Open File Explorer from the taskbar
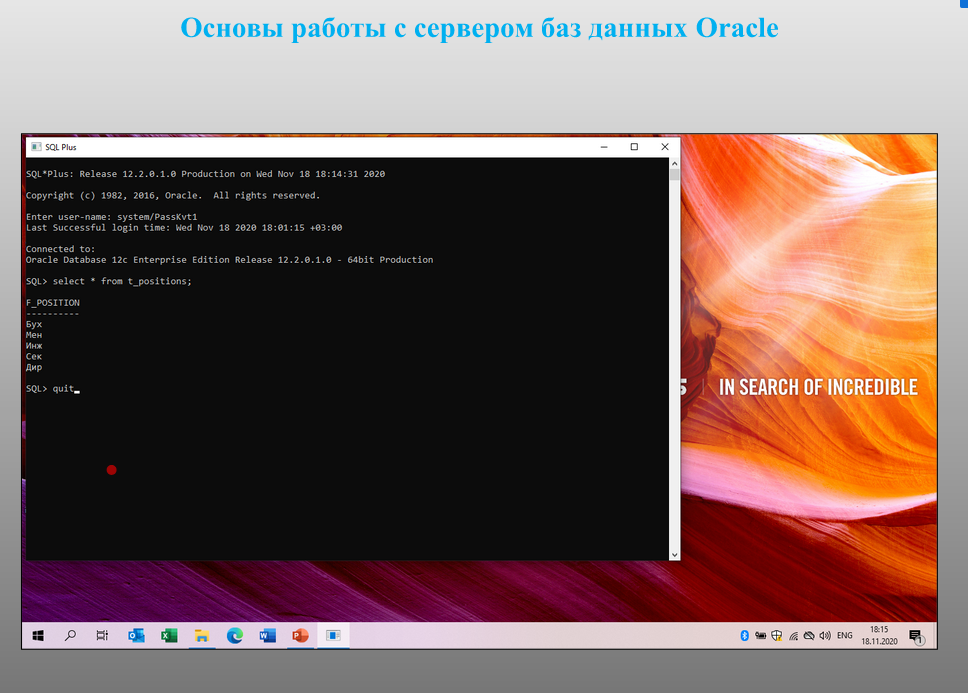968x693 pixels. (x=202, y=636)
